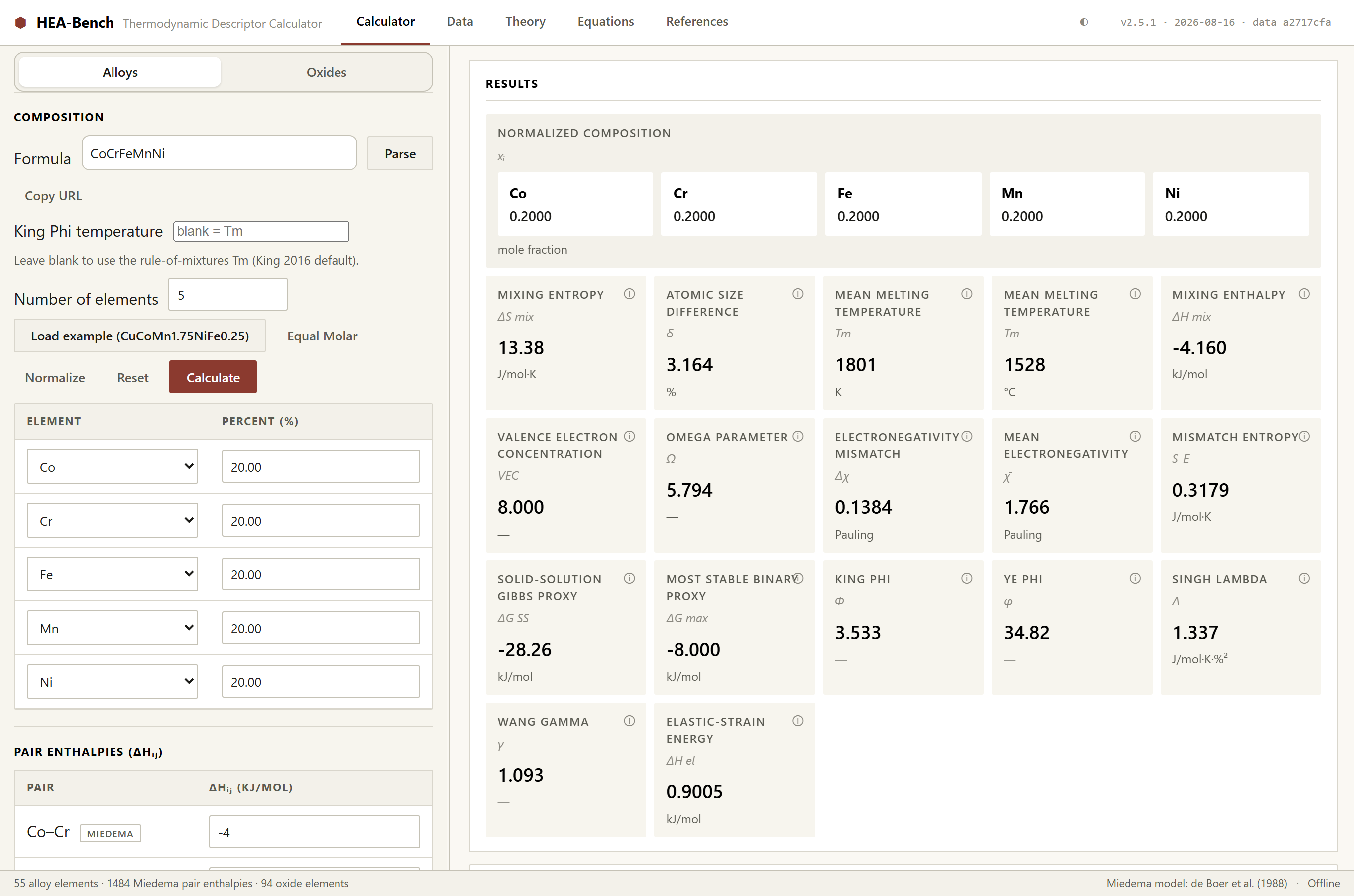The width and height of the screenshot is (1354, 896).
Task: Select the mixing enthalpy value -4.160
Action: [x=1199, y=347]
